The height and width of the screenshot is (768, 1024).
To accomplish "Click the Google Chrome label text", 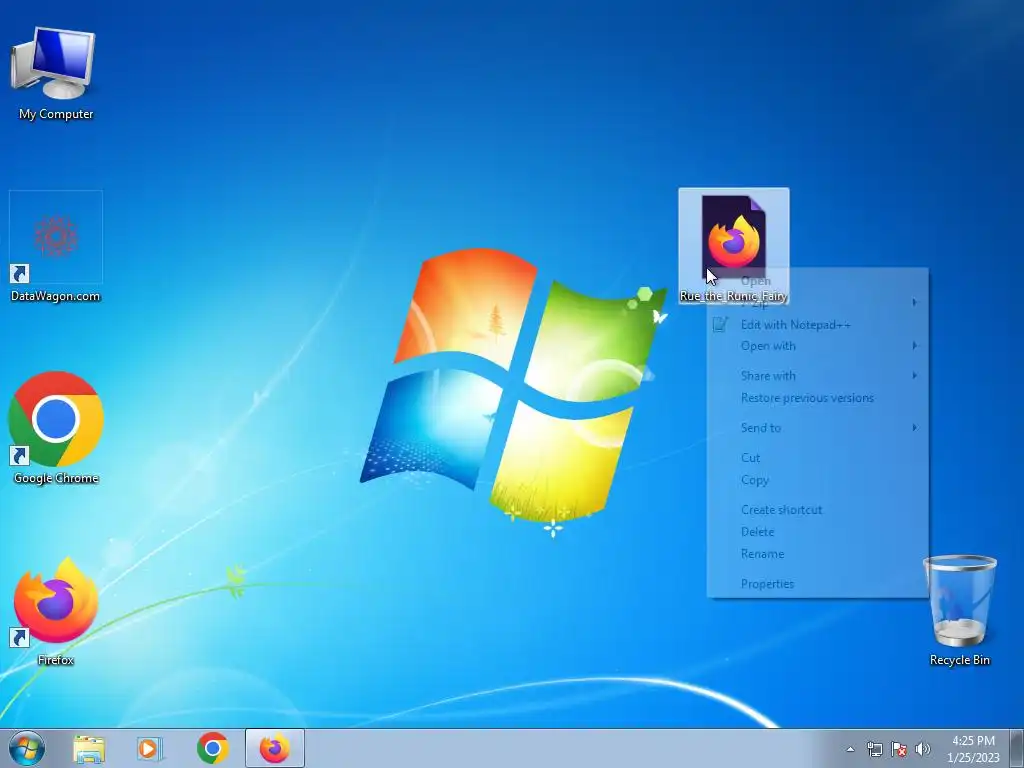I will point(56,478).
